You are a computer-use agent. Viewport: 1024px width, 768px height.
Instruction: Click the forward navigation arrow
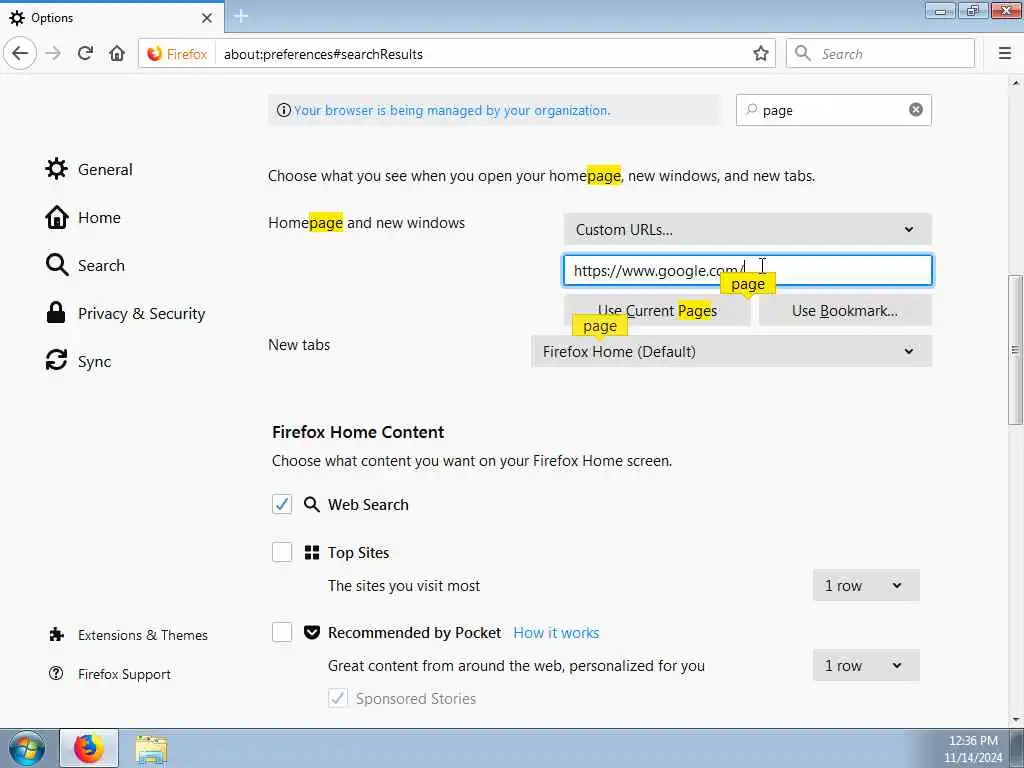pyautogui.click(x=54, y=54)
